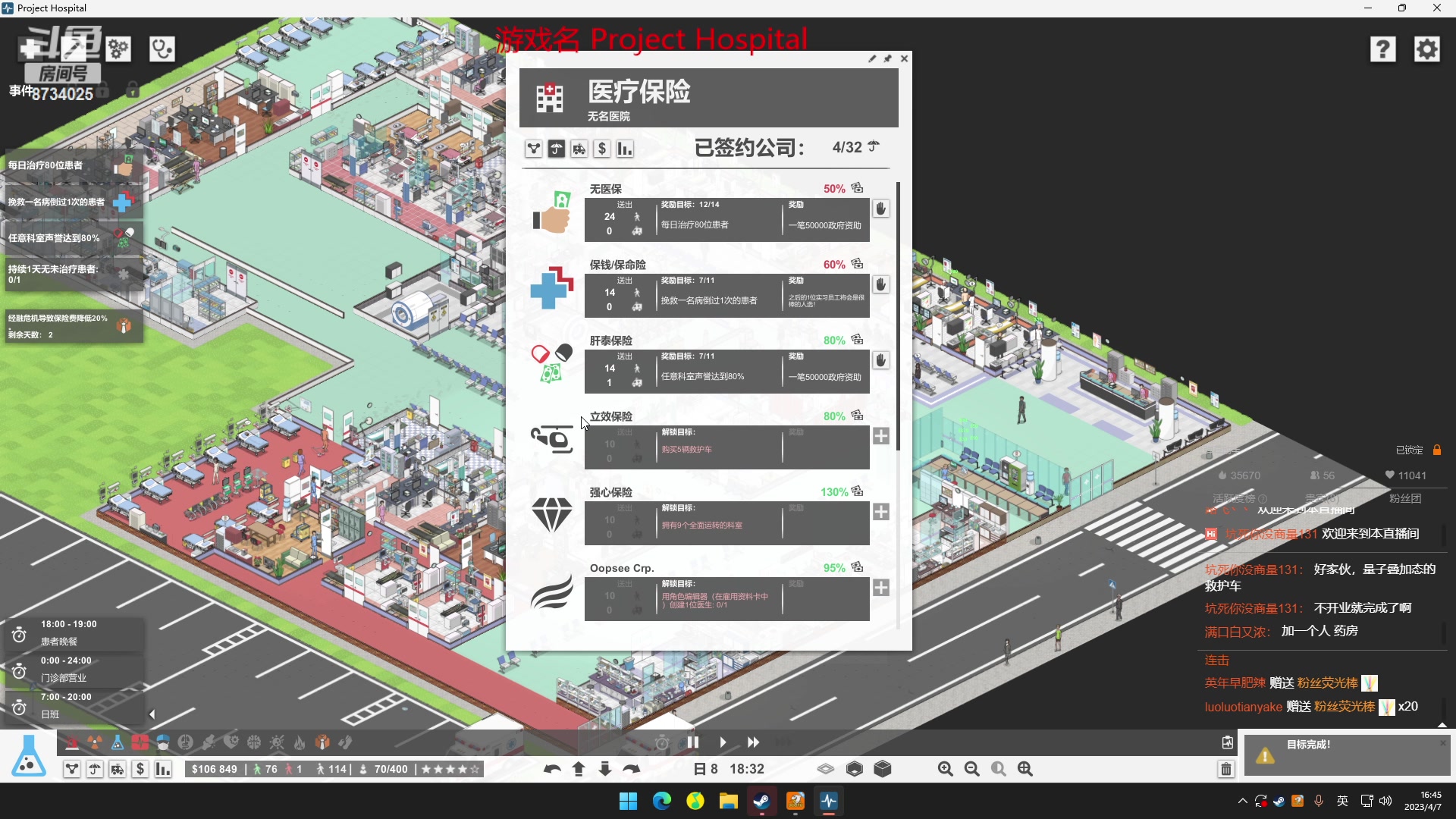Pause the game simulation
This screenshot has height=819, width=1456.
point(692,742)
